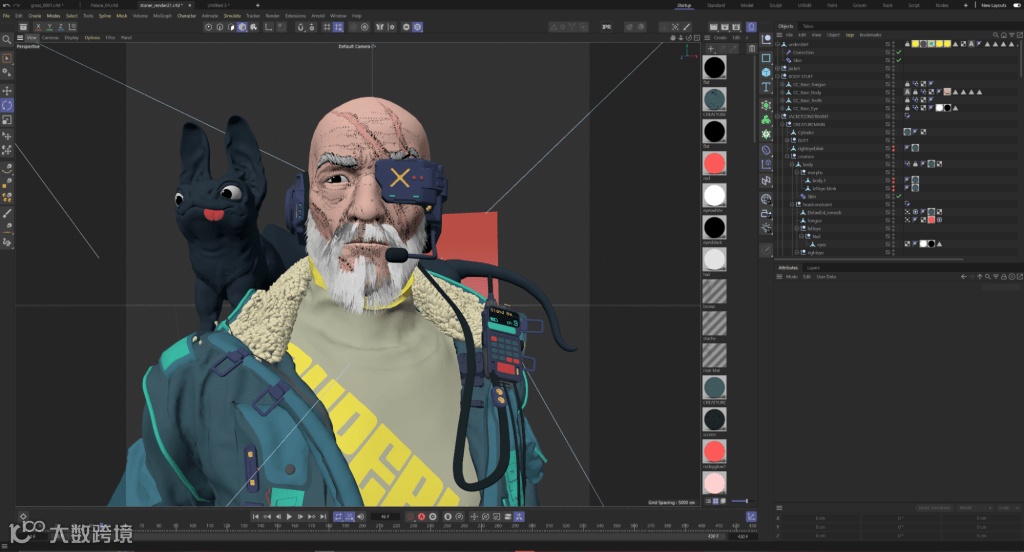Select the red material swatch
The width and height of the screenshot is (1024, 552).
pyautogui.click(x=714, y=163)
